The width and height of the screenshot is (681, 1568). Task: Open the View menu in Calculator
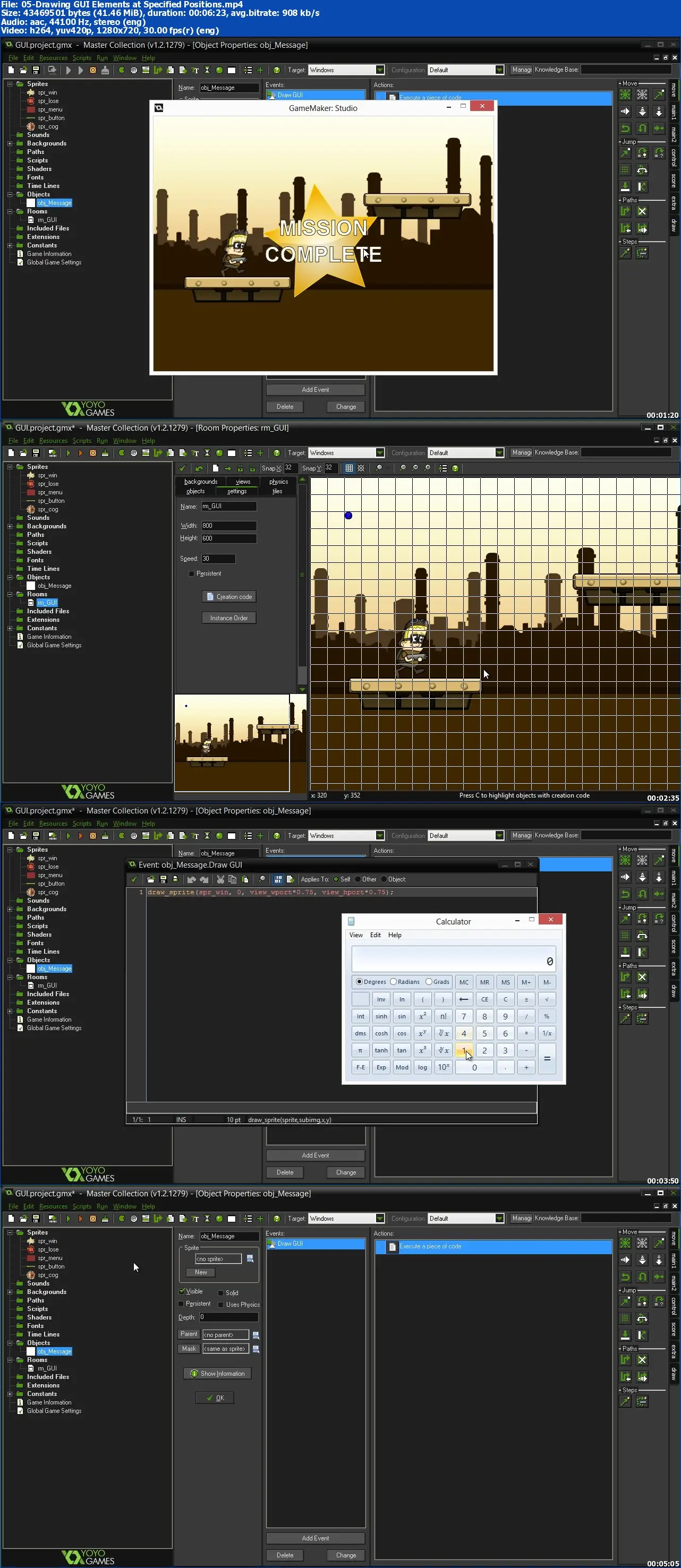click(356, 935)
